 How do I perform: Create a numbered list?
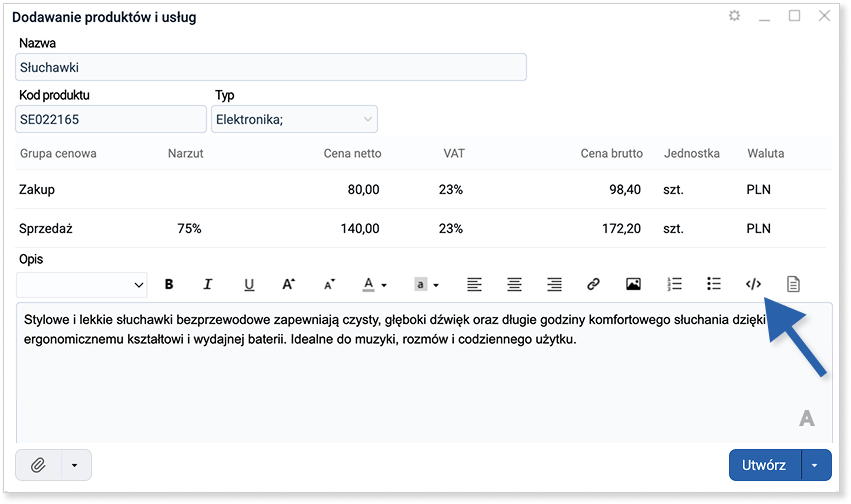674,285
